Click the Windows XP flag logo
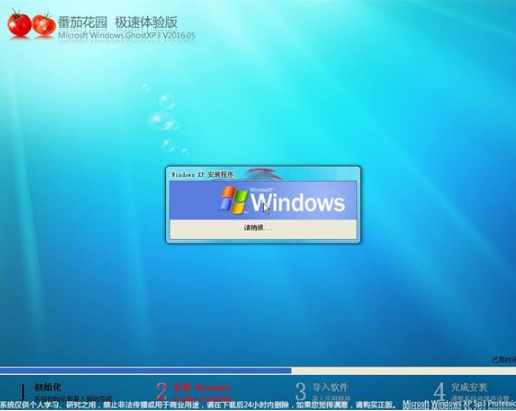The image size is (516, 411). [x=233, y=200]
